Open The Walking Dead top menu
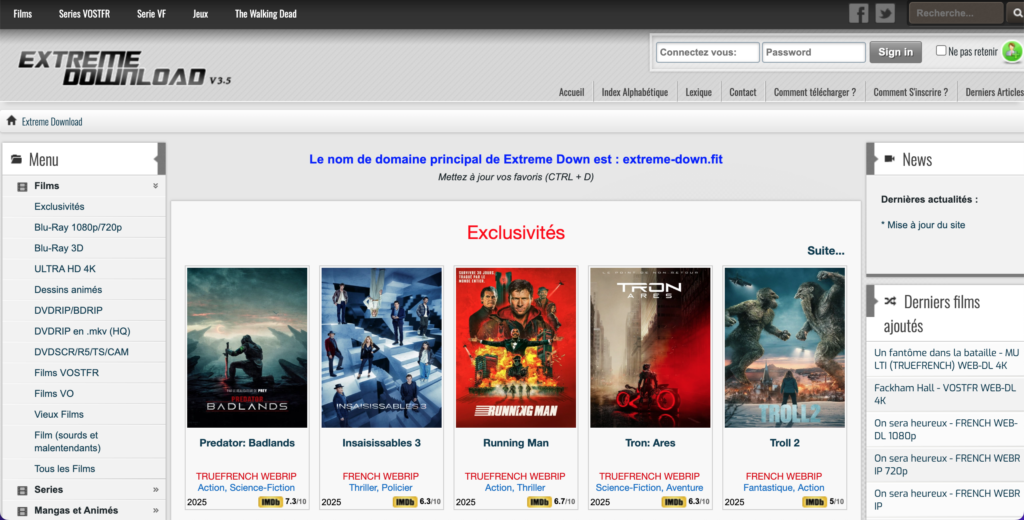1024x520 pixels. [x=266, y=14]
